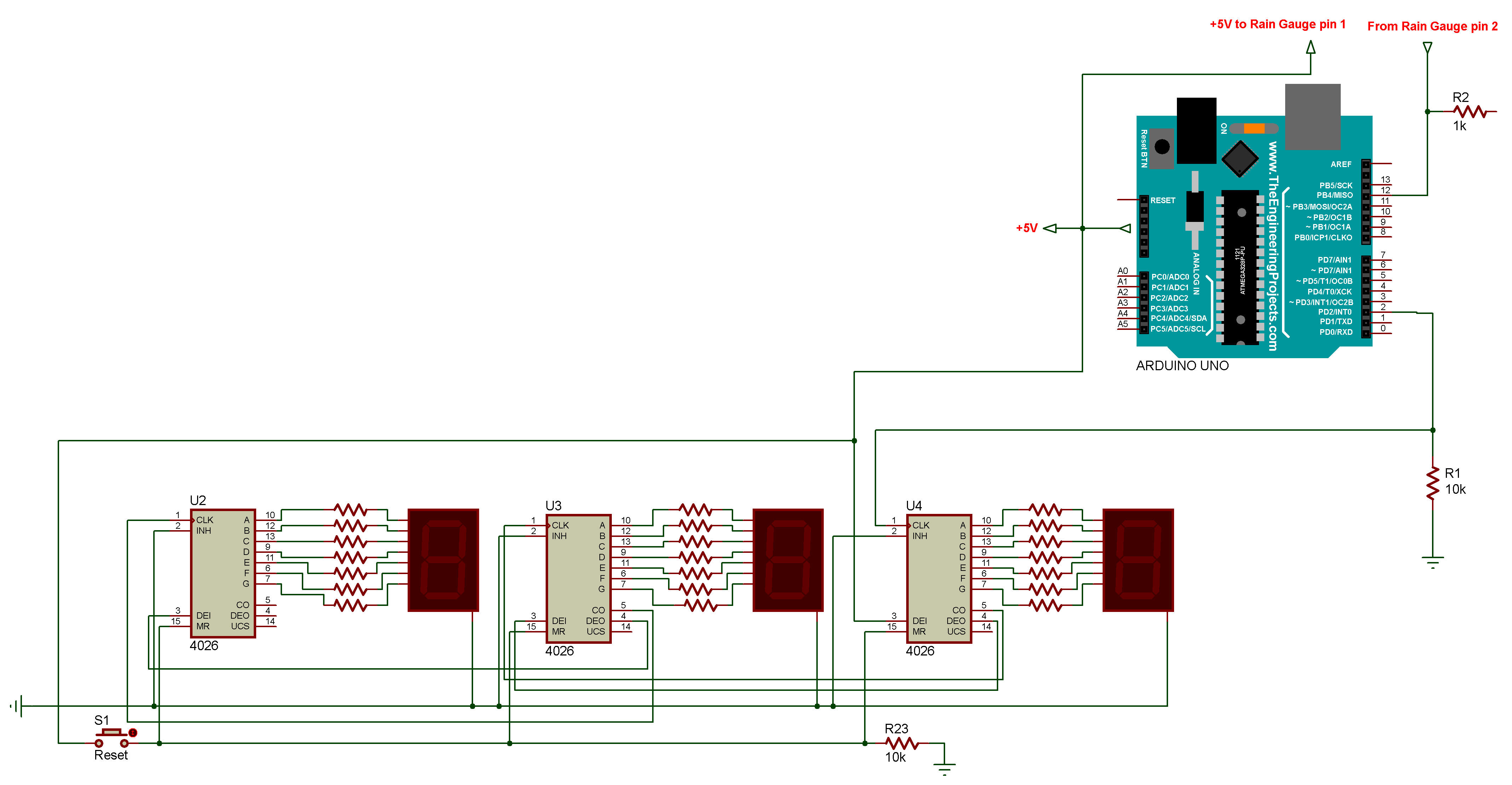
Task: Click the Rain Gauge pin 2 terminal arrow
Action: (1427, 47)
